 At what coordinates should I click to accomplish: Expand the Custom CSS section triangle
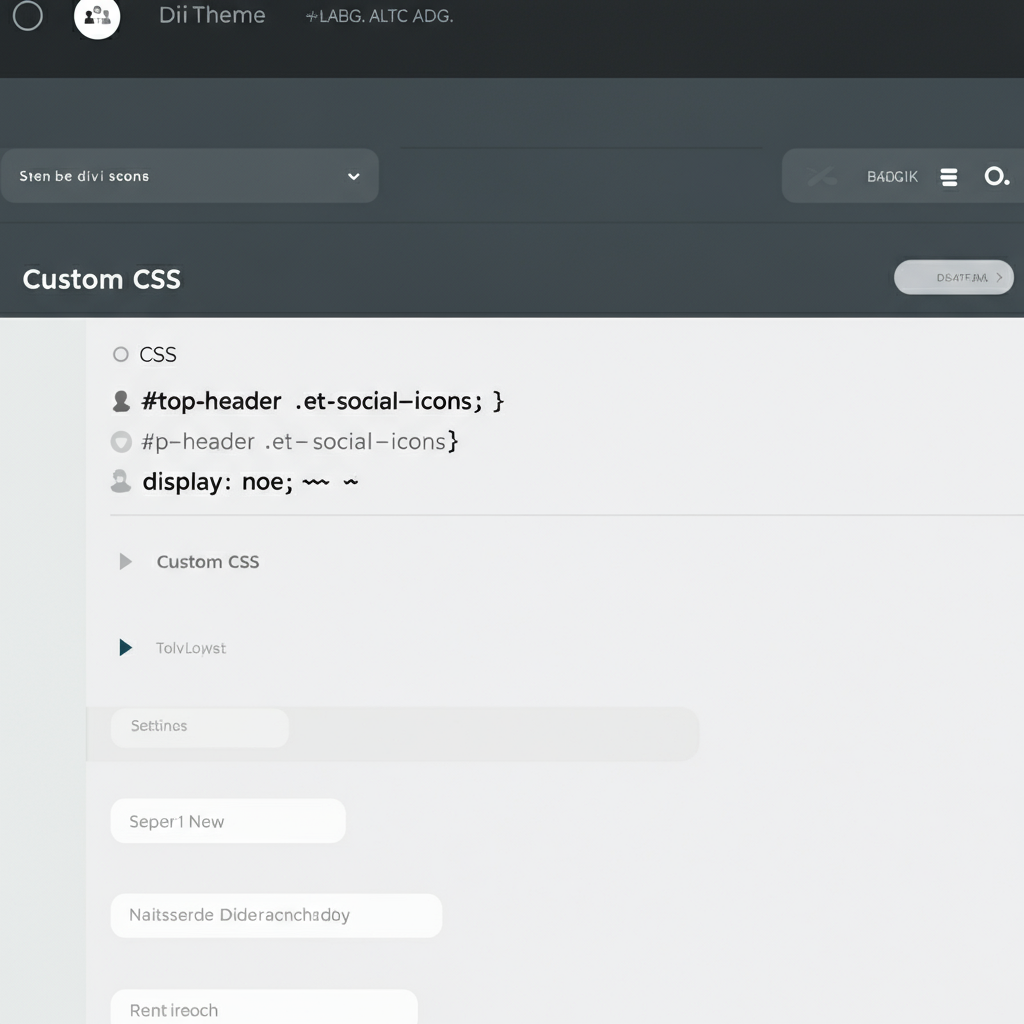pos(125,562)
